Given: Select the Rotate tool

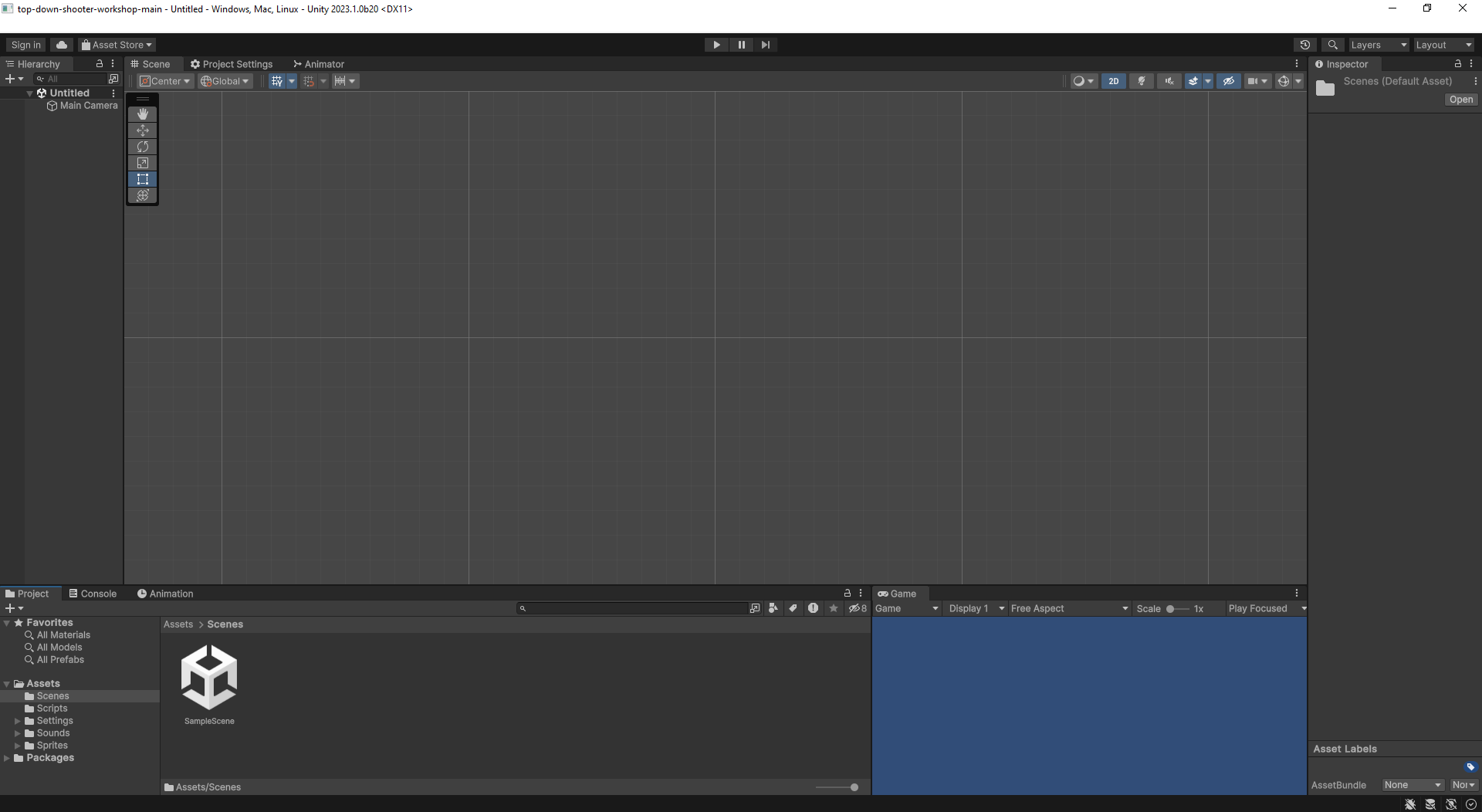Looking at the screenshot, I should [x=142, y=146].
